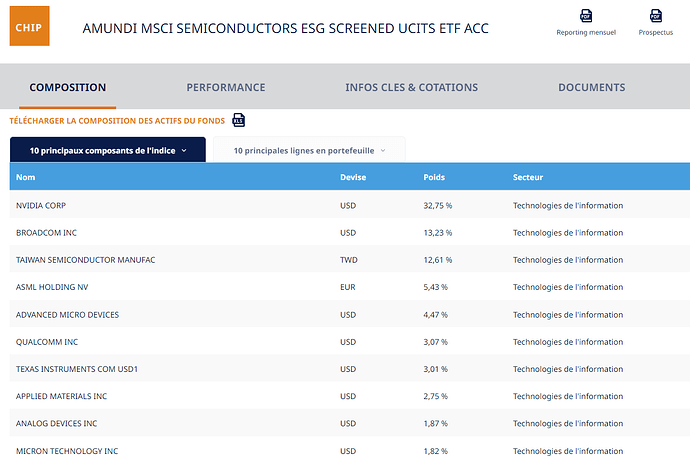Click the MICRON TECHNOLOGY INC entry
The width and height of the screenshot is (690, 471).
click(x=67, y=451)
